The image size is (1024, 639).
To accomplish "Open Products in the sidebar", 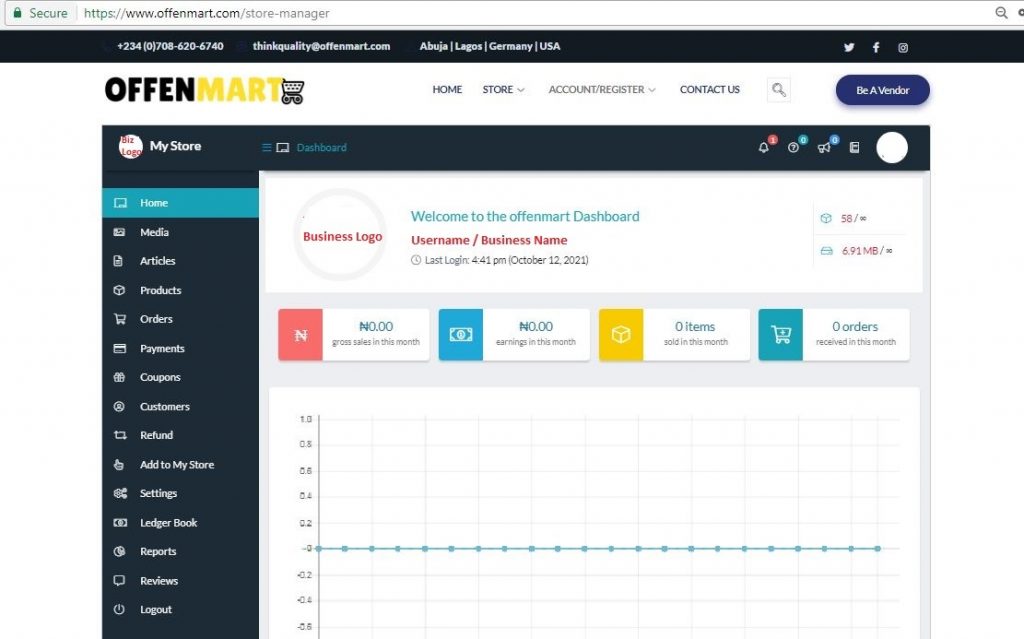I will point(160,290).
